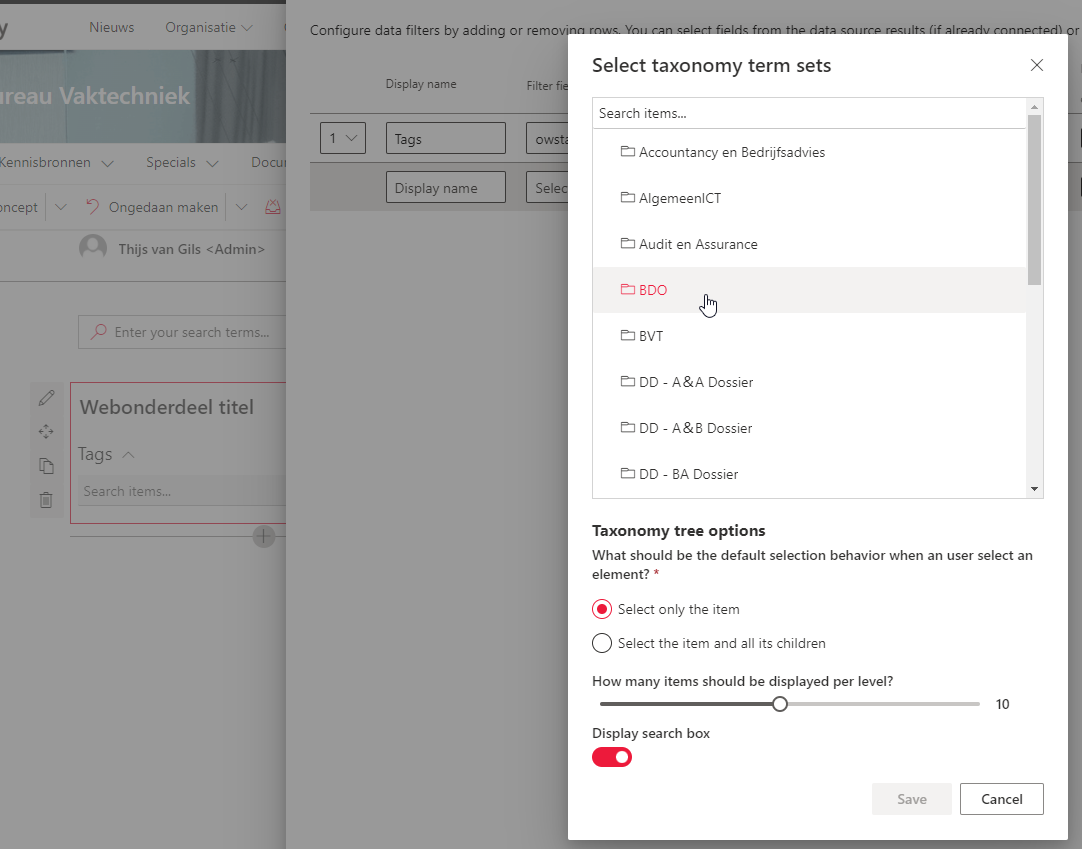Image resolution: width=1082 pixels, height=849 pixels.
Task: Open the Nieuws menu item
Action: point(111,27)
